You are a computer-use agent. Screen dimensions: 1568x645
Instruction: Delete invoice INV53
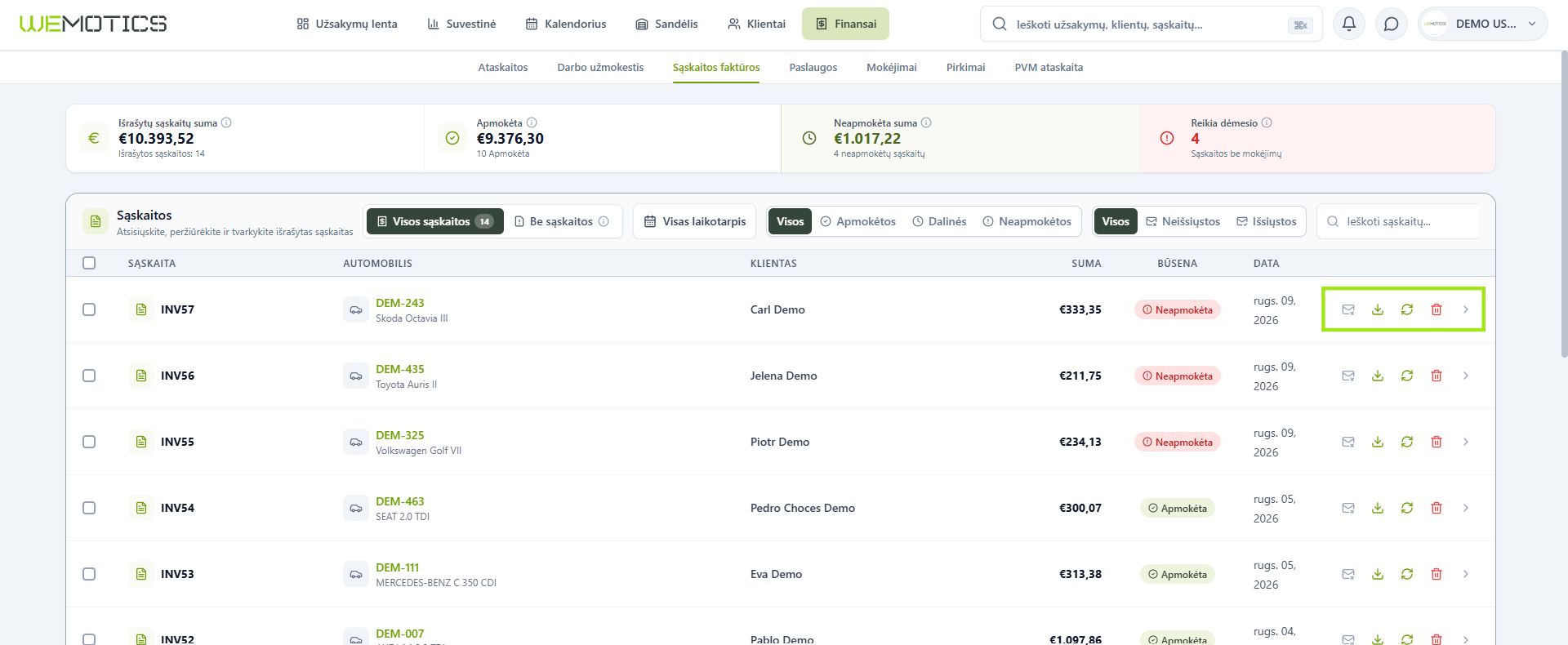point(1437,574)
